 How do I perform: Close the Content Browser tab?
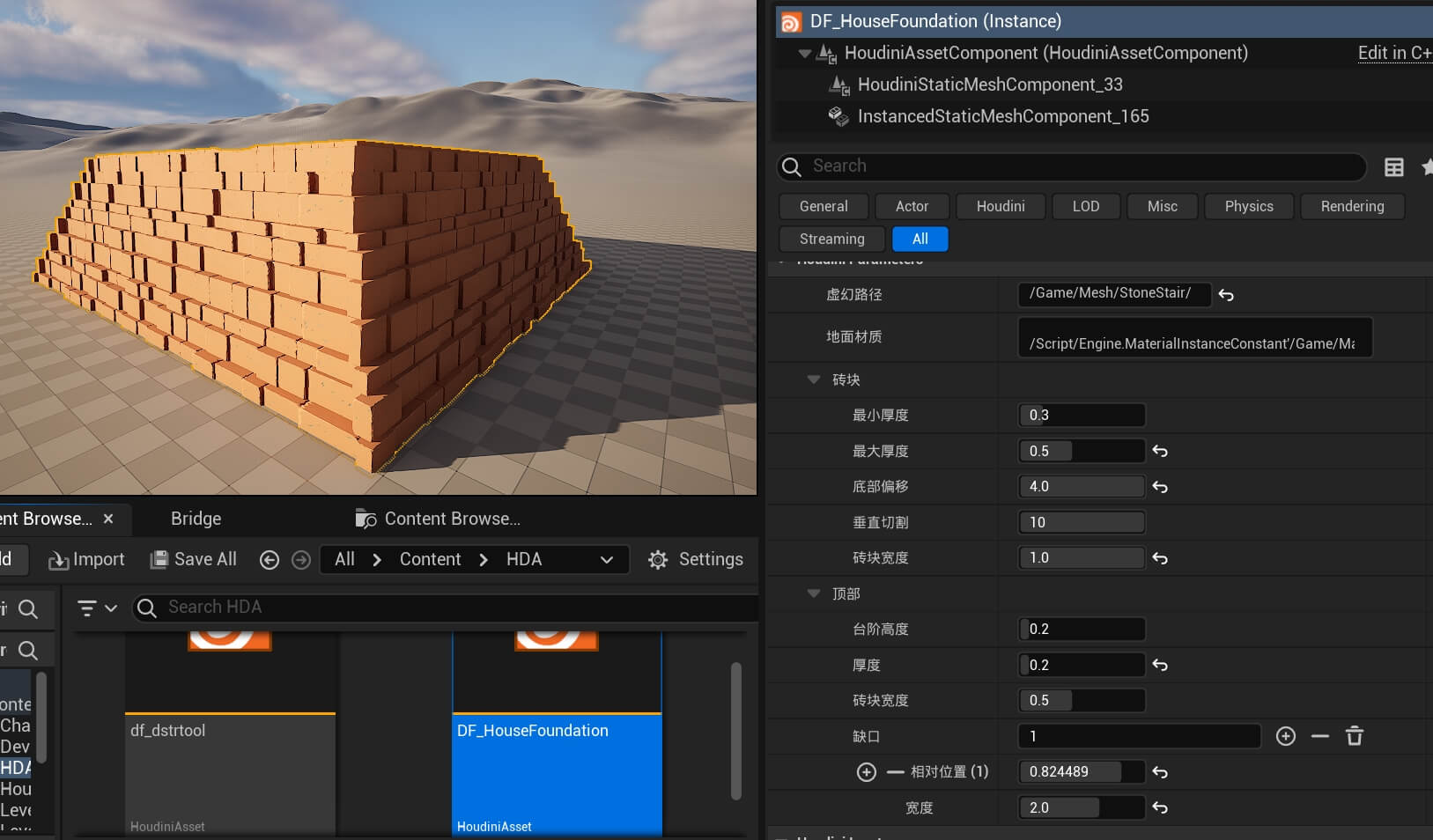(108, 519)
